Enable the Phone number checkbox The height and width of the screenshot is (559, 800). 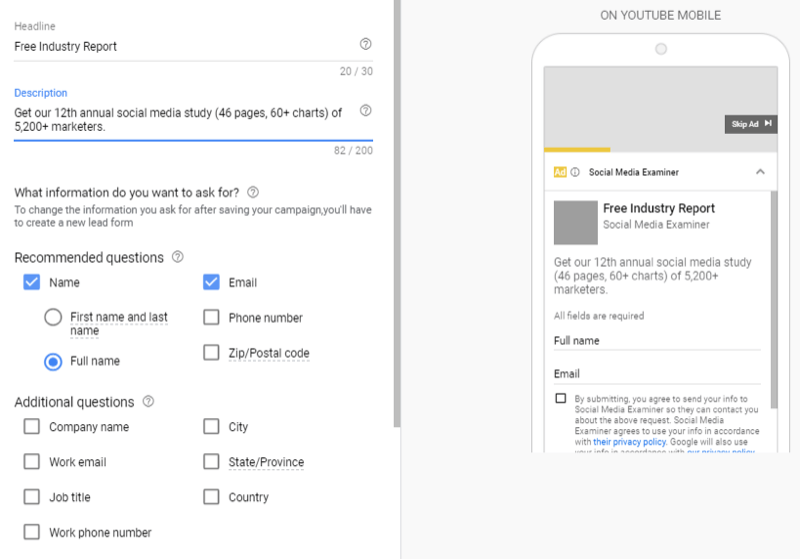[211, 318]
